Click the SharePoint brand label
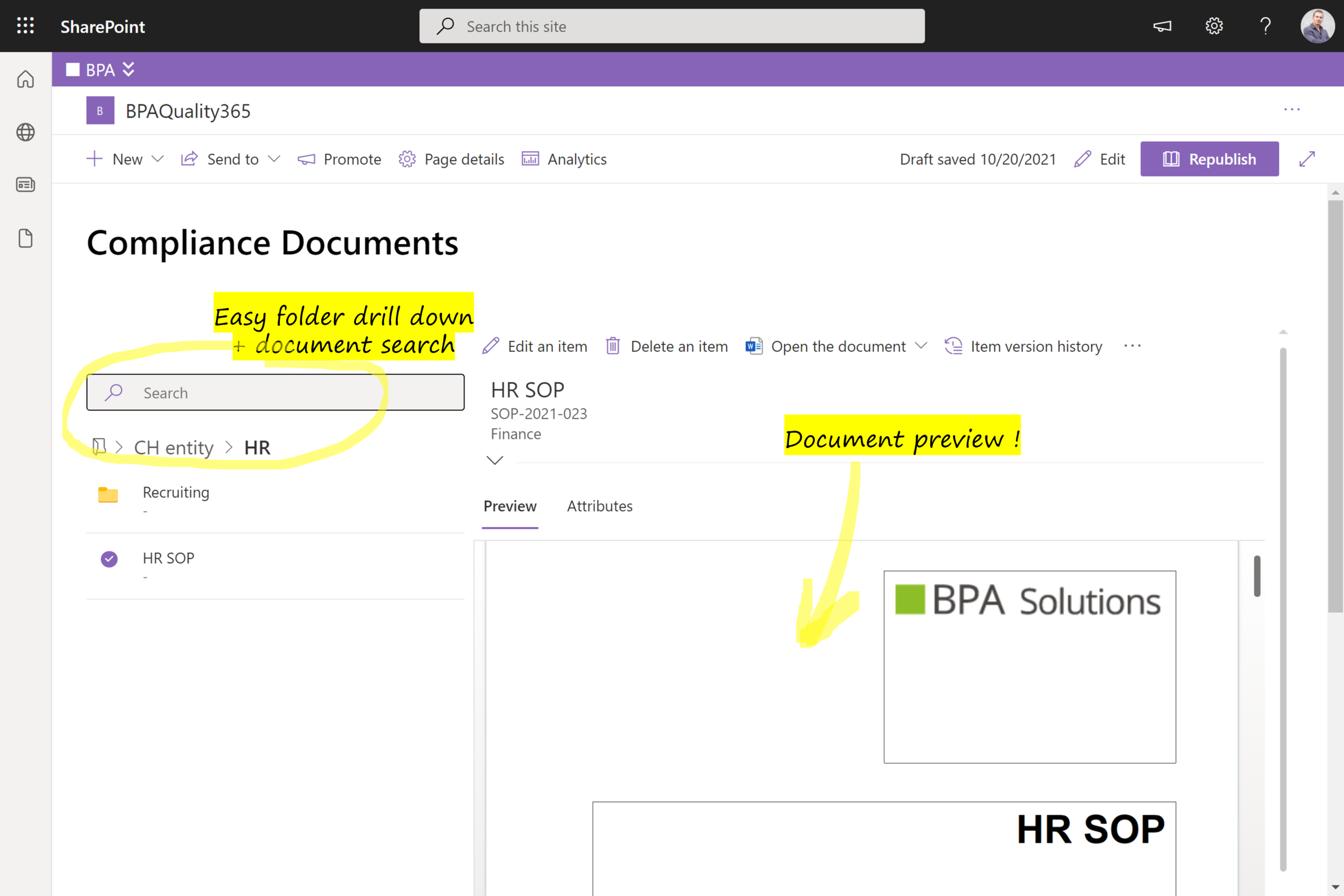 [x=103, y=26]
